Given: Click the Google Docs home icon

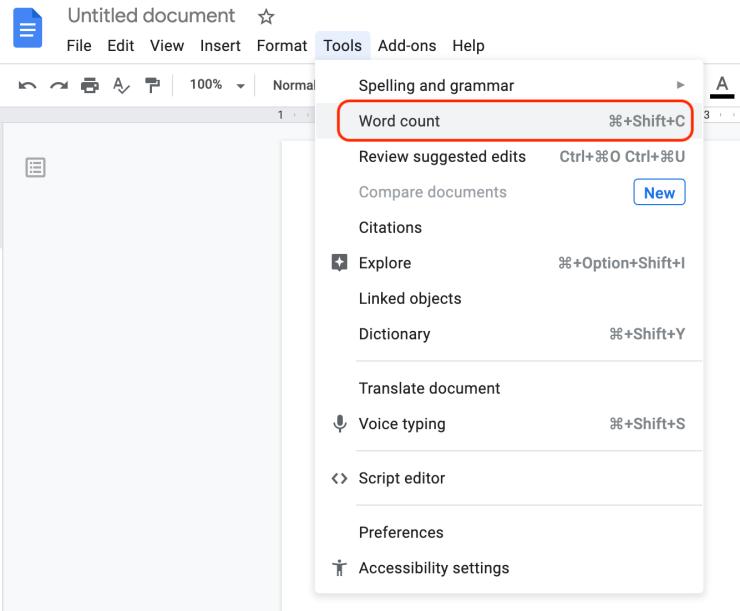Looking at the screenshot, I should [x=27, y=28].
